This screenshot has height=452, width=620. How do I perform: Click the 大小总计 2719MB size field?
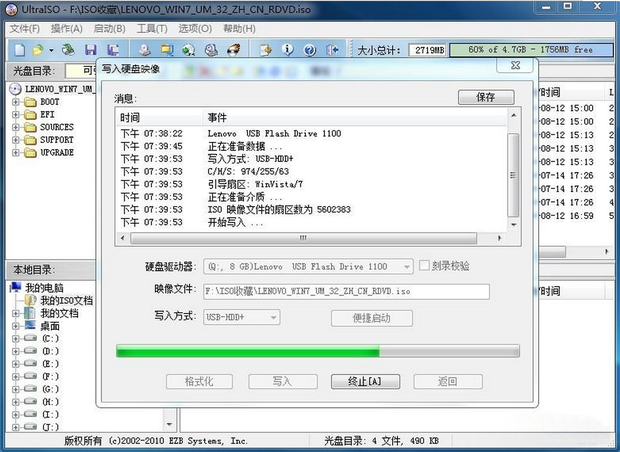pos(428,50)
